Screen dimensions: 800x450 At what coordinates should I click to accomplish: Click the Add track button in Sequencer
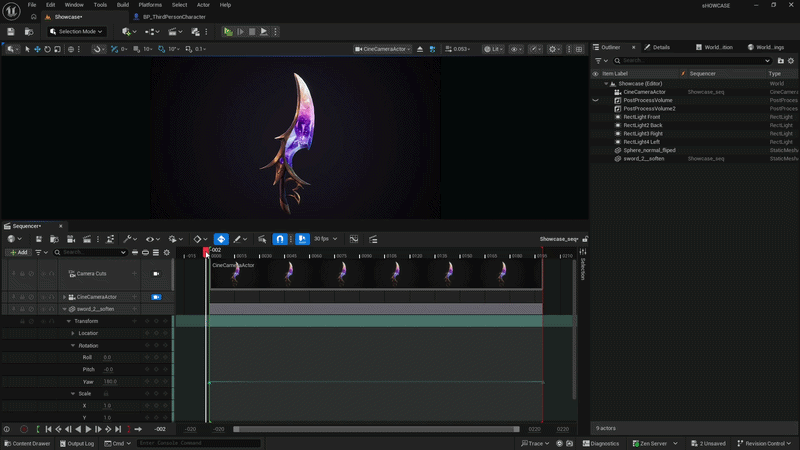(19, 253)
